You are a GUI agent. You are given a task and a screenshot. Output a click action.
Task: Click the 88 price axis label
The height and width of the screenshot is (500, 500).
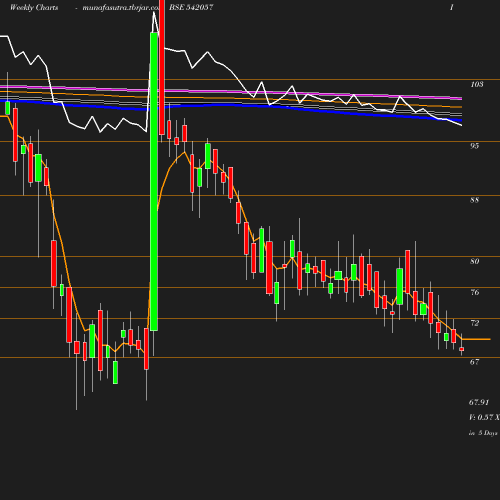pos(475,200)
